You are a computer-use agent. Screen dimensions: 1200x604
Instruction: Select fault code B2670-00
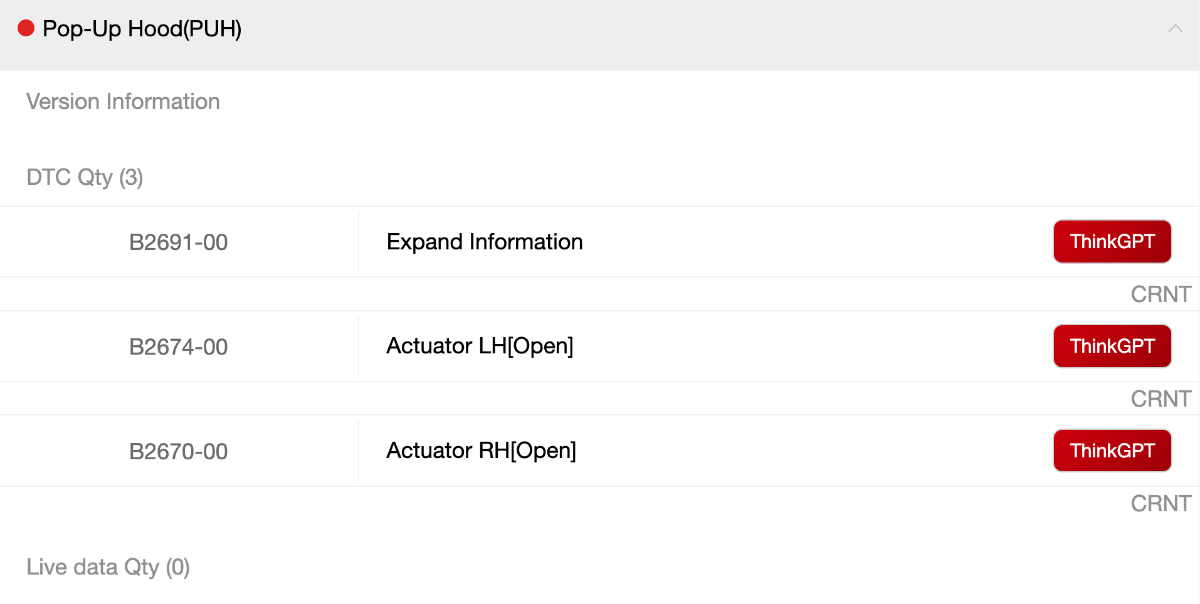[x=179, y=451]
